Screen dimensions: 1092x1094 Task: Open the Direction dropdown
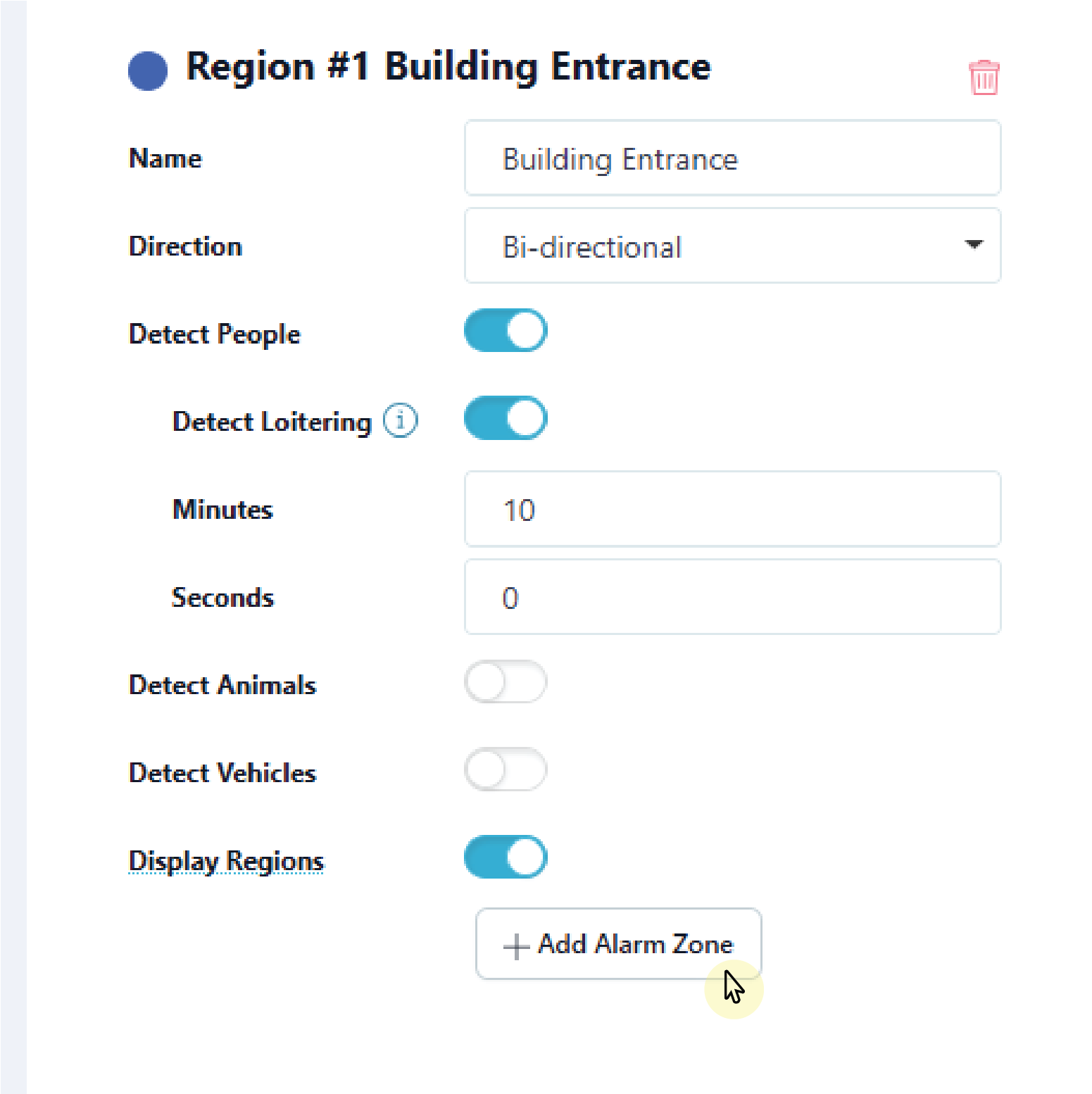tap(732, 246)
